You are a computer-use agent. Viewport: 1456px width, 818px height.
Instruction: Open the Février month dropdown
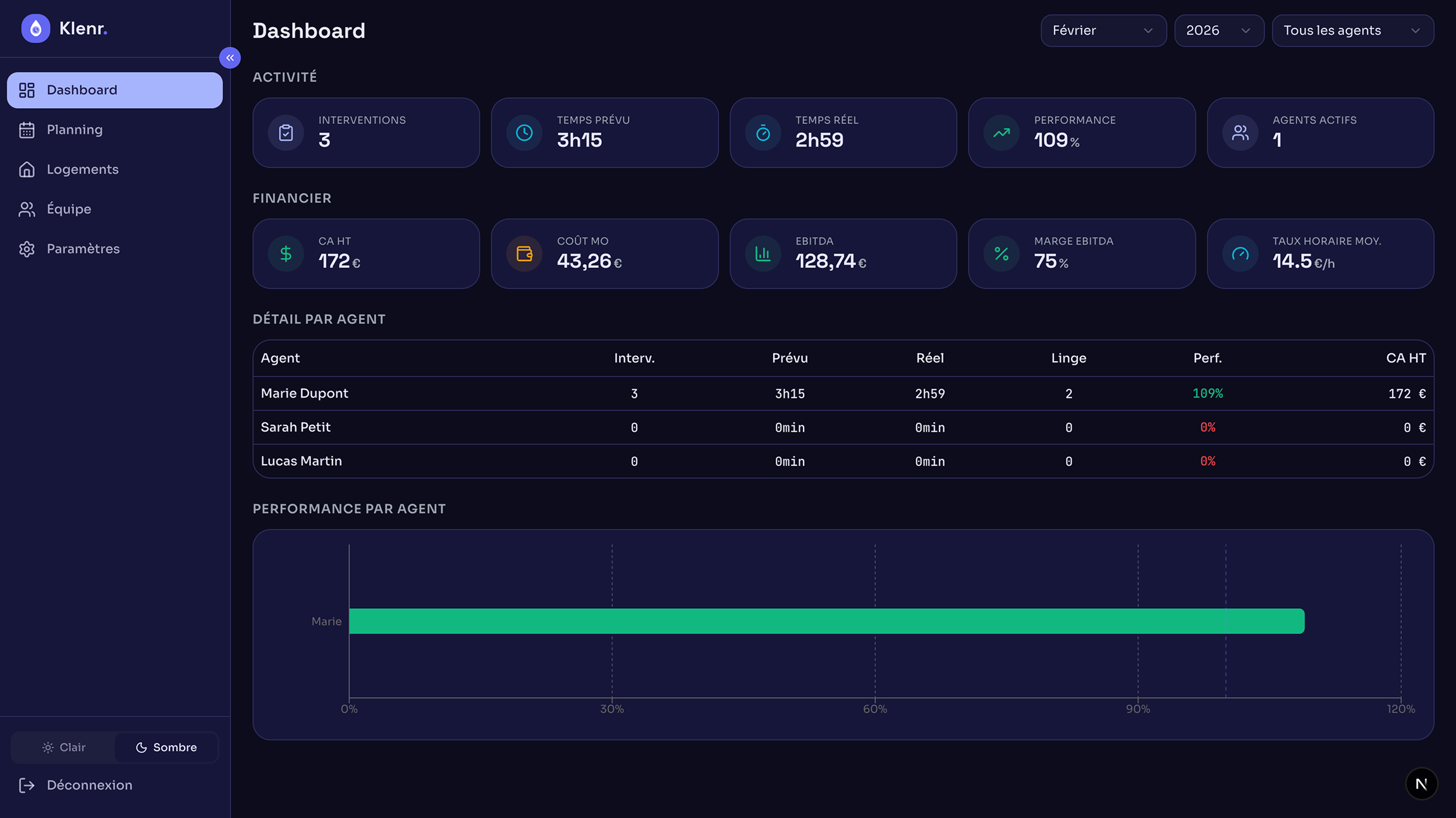(x=1103, y=30)
